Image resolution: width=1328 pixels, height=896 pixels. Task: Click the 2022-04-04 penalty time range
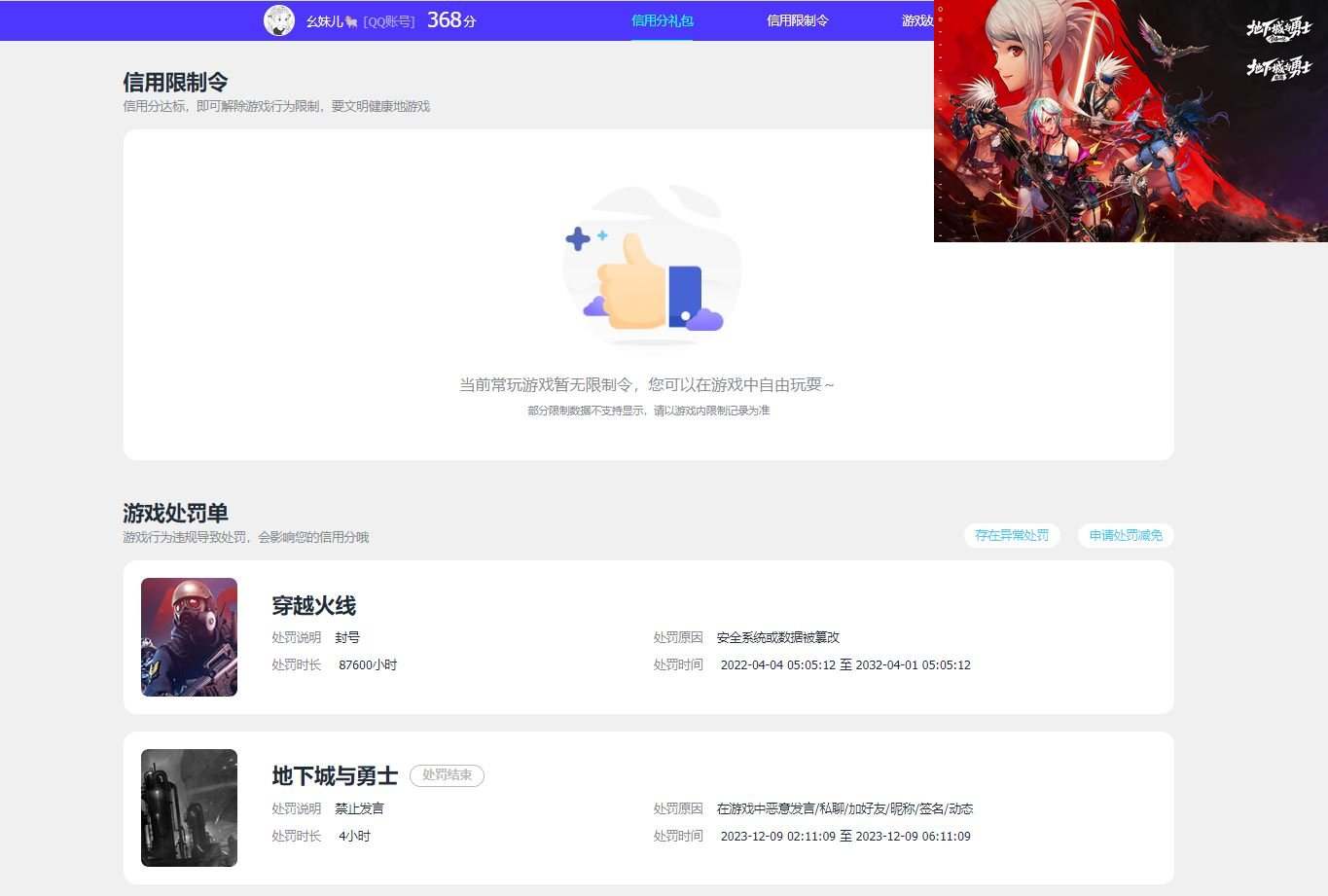click(x=845, y=665)
